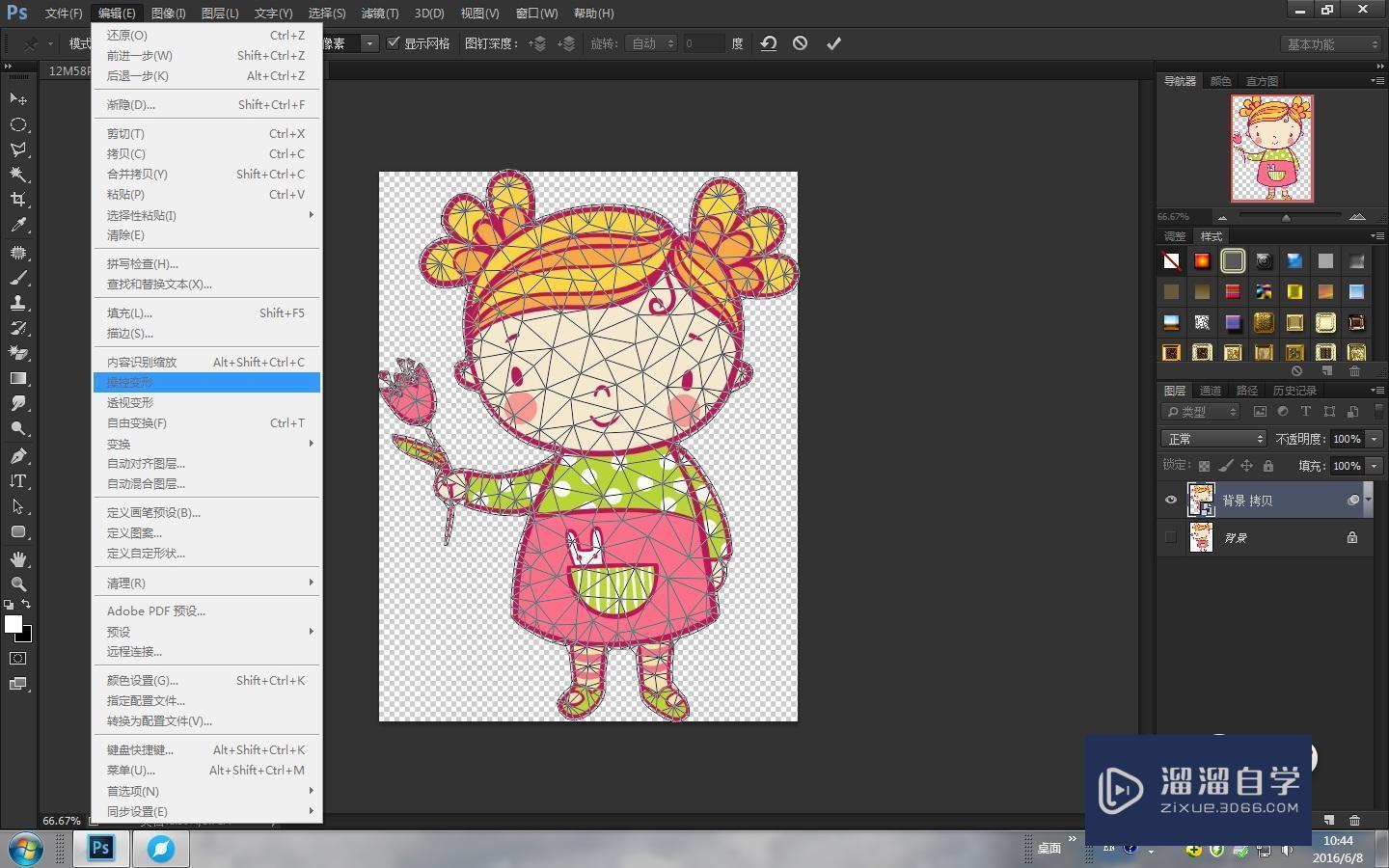Toggle lock image pixels brush icon
Screen dimensions: 1389x868
tap(1225, 466)
